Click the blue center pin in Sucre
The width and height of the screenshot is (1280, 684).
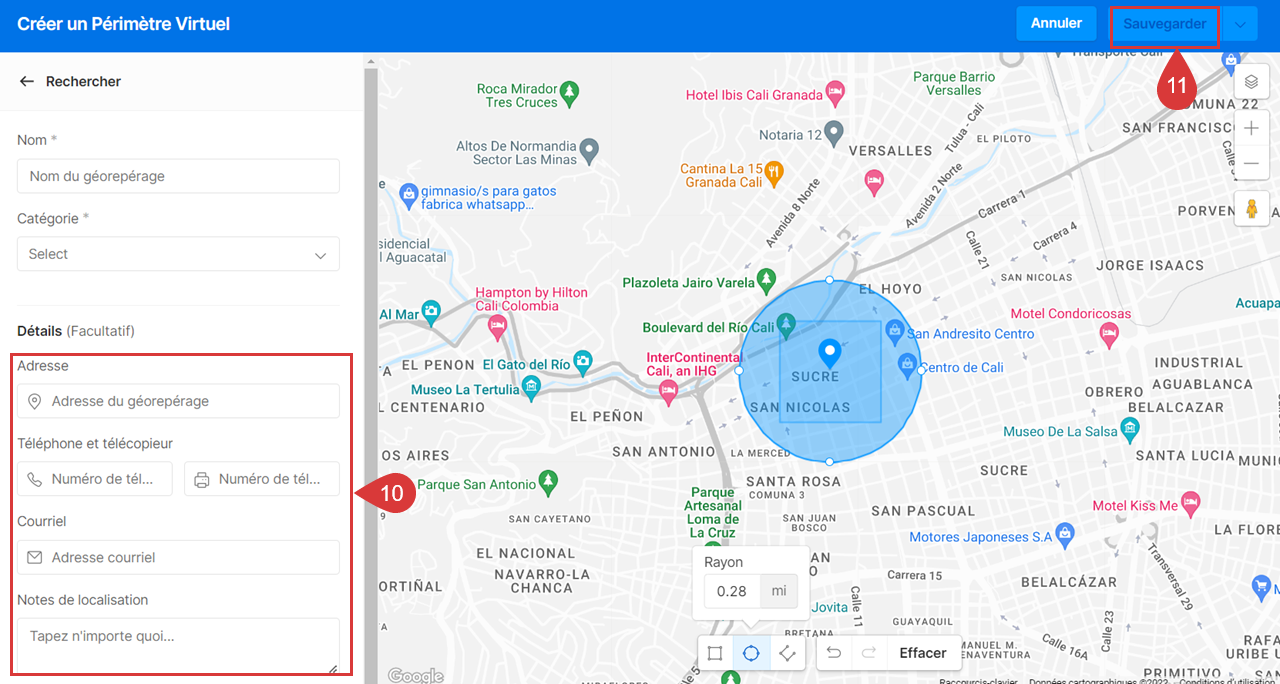(829, 353)
